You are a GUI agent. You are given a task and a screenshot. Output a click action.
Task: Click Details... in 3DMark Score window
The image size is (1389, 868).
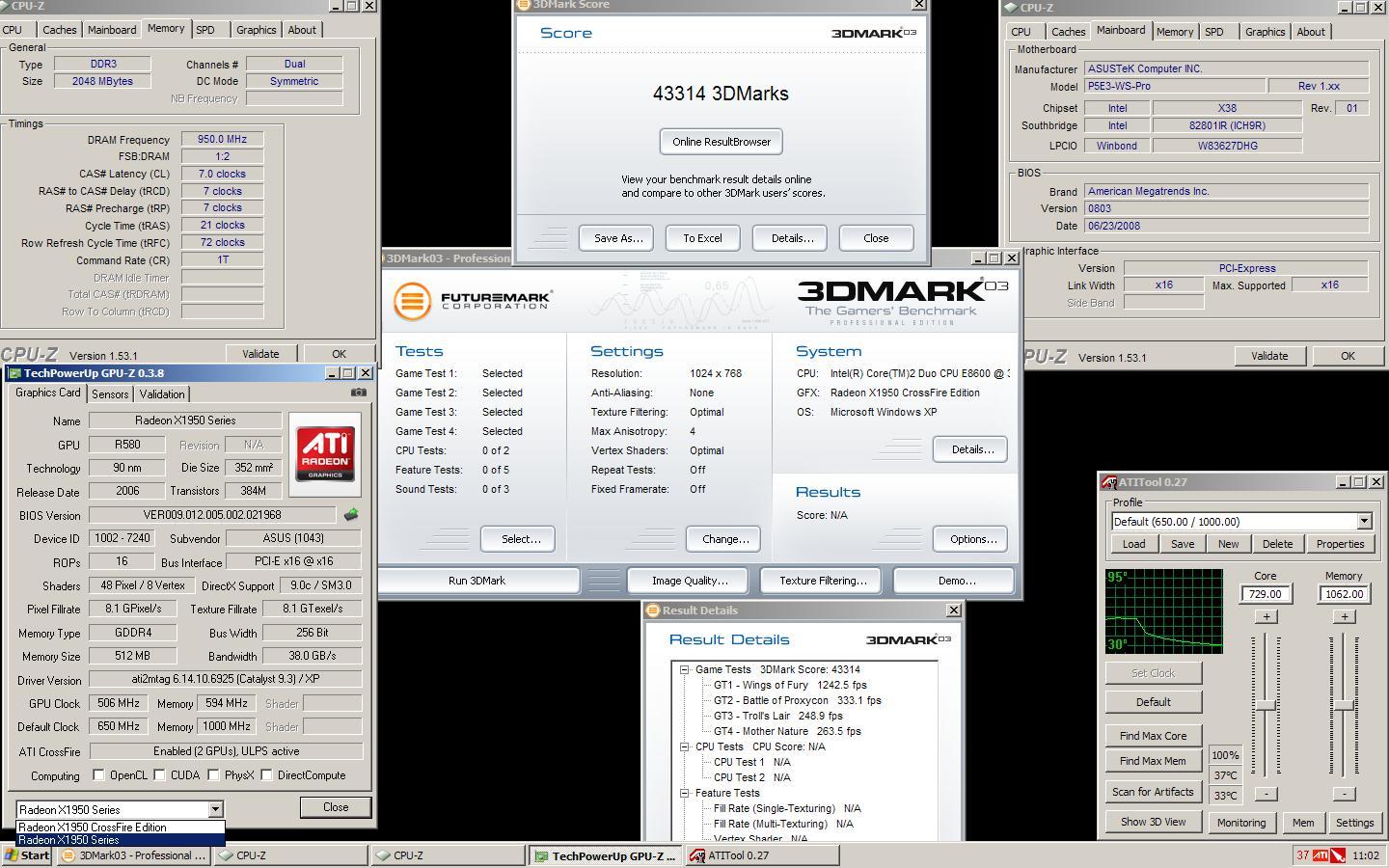tap(792, 238)
